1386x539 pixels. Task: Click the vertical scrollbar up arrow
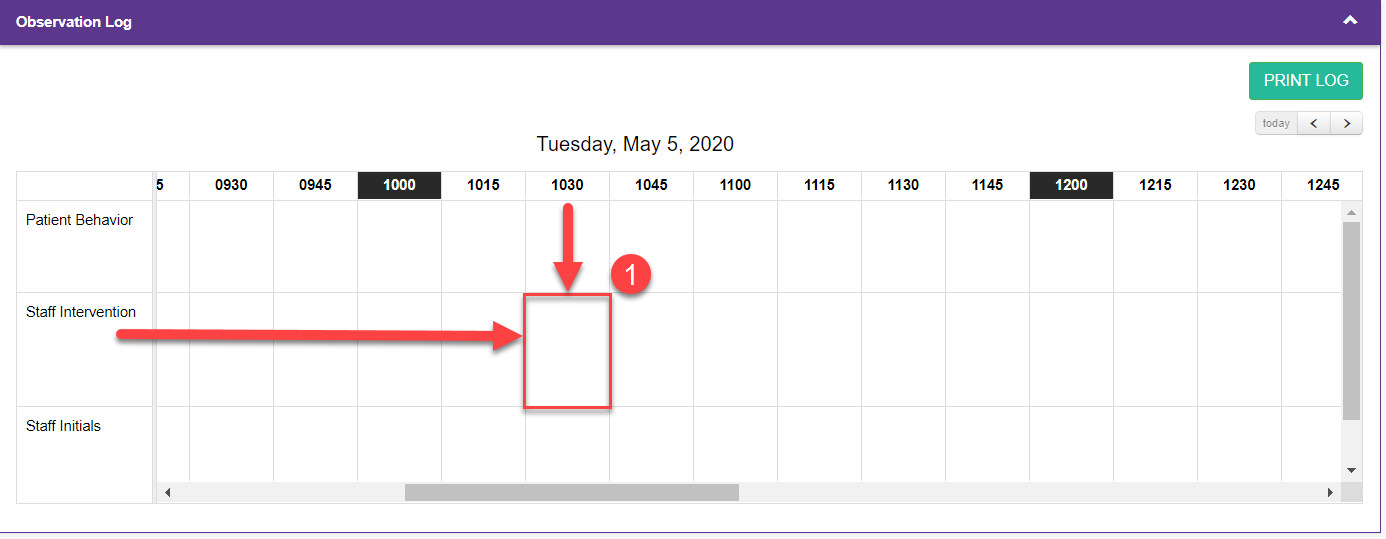(x=1351, y=212)
